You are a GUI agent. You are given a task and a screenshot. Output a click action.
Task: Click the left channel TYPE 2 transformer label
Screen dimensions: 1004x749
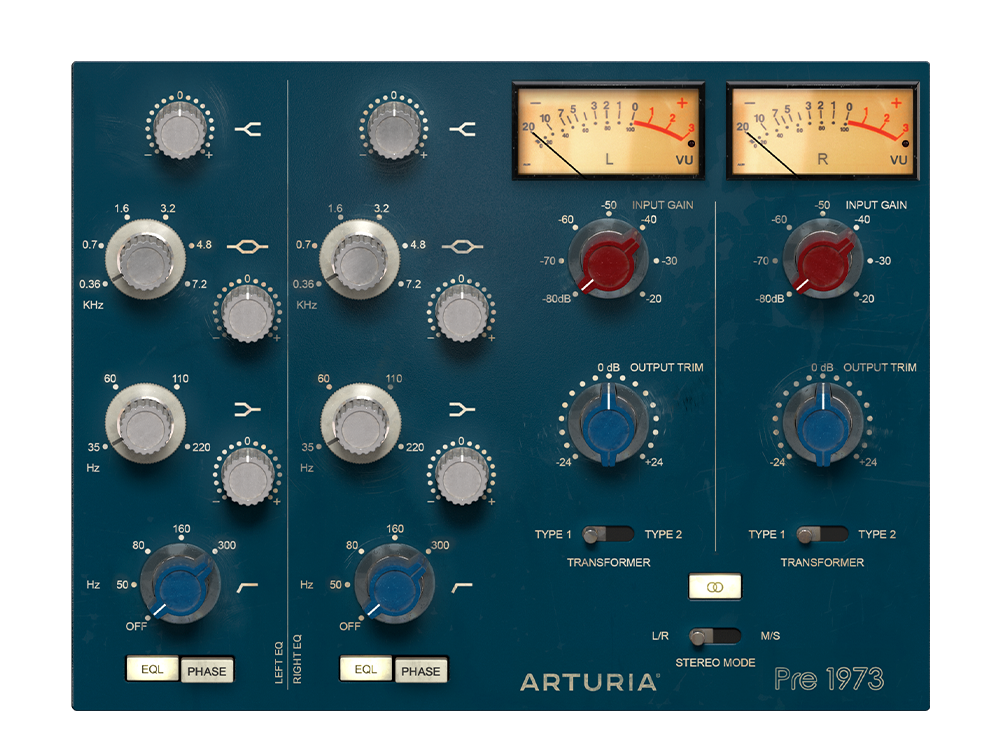point(663,534)
